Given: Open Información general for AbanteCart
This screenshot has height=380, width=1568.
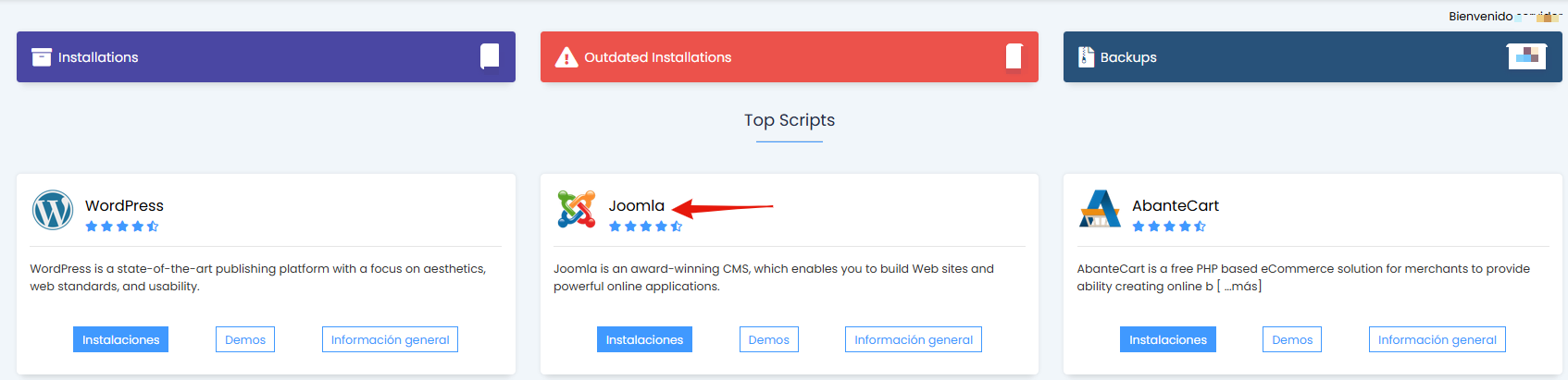Looking at the screenshot, I should (x=1437, y=339).
